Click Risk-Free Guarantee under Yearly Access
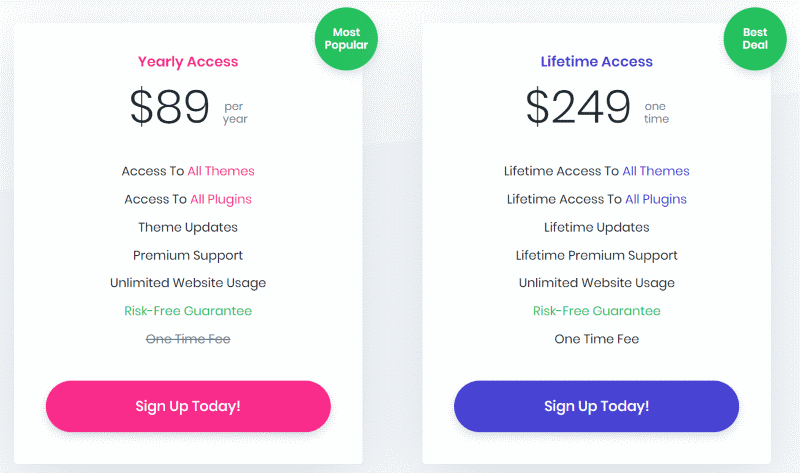The image size is (800, 473). [x=188, y=311]
